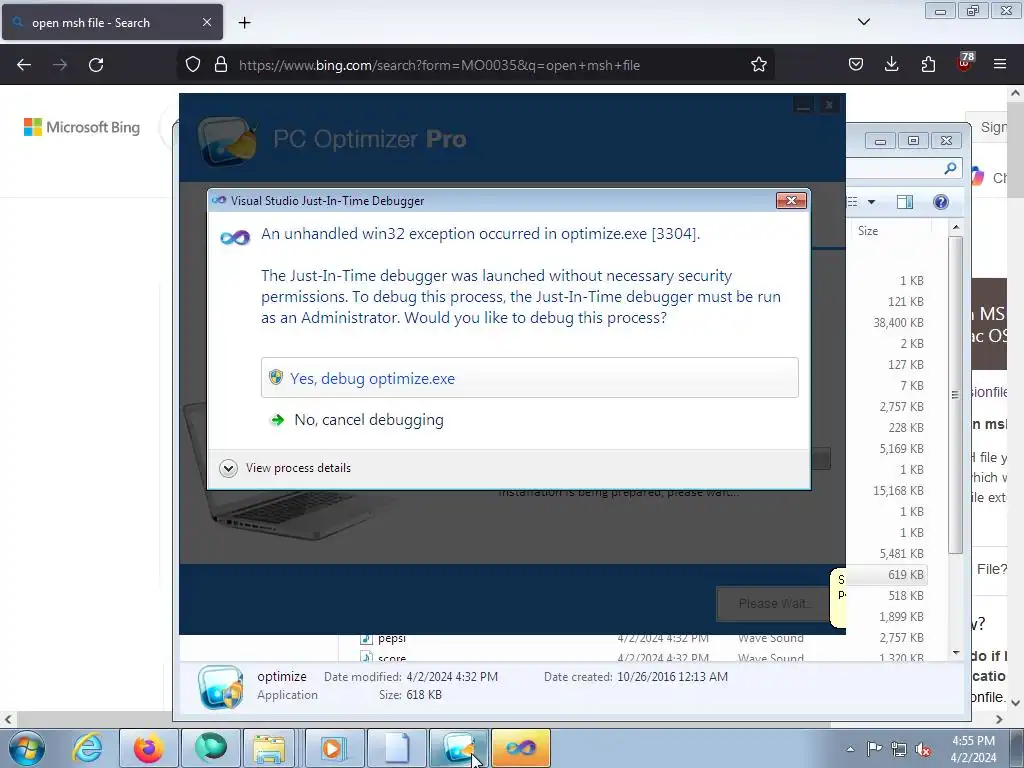Close the 'open msh file - Search' tab

point(207,22)
